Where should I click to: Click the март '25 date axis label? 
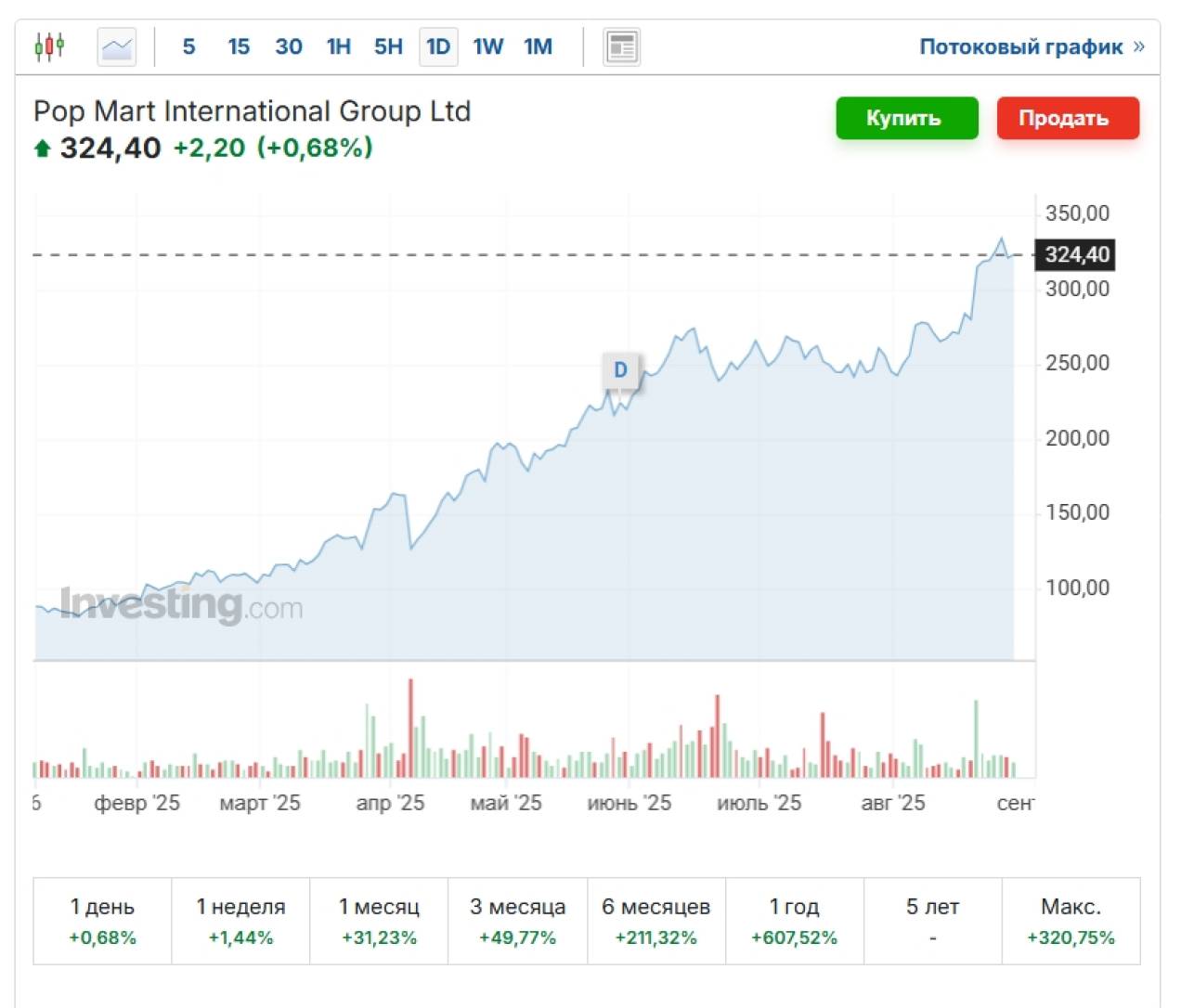[x=260, y=803]
